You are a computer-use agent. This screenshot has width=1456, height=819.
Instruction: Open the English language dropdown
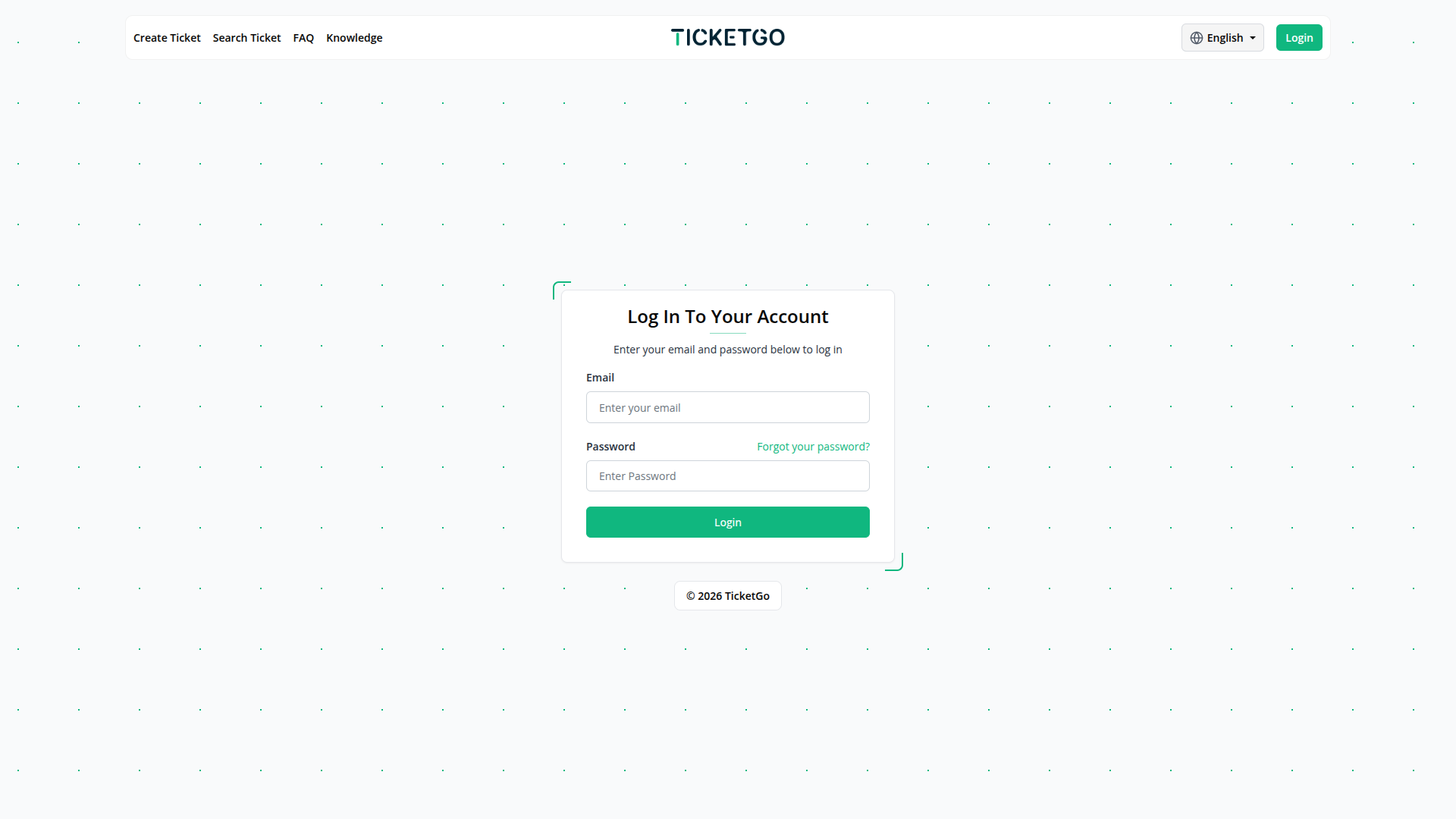tap(1224, 38)
